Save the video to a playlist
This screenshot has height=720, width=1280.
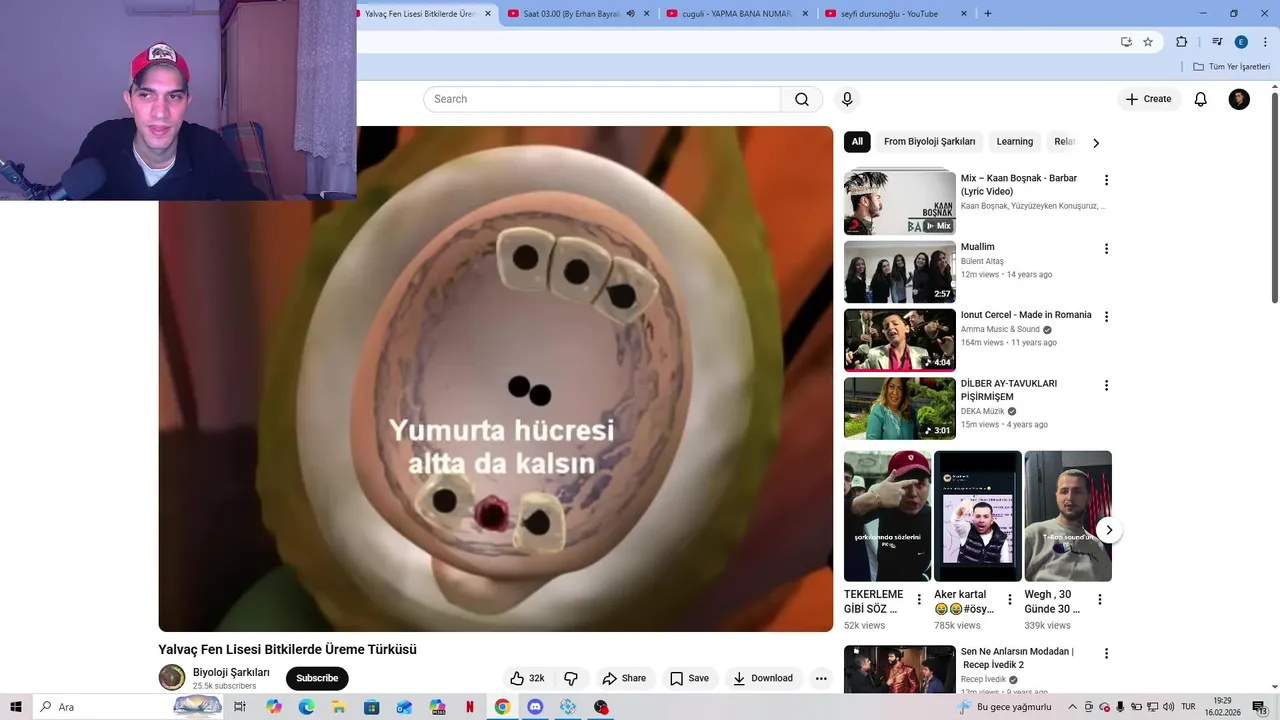(689, 678)
